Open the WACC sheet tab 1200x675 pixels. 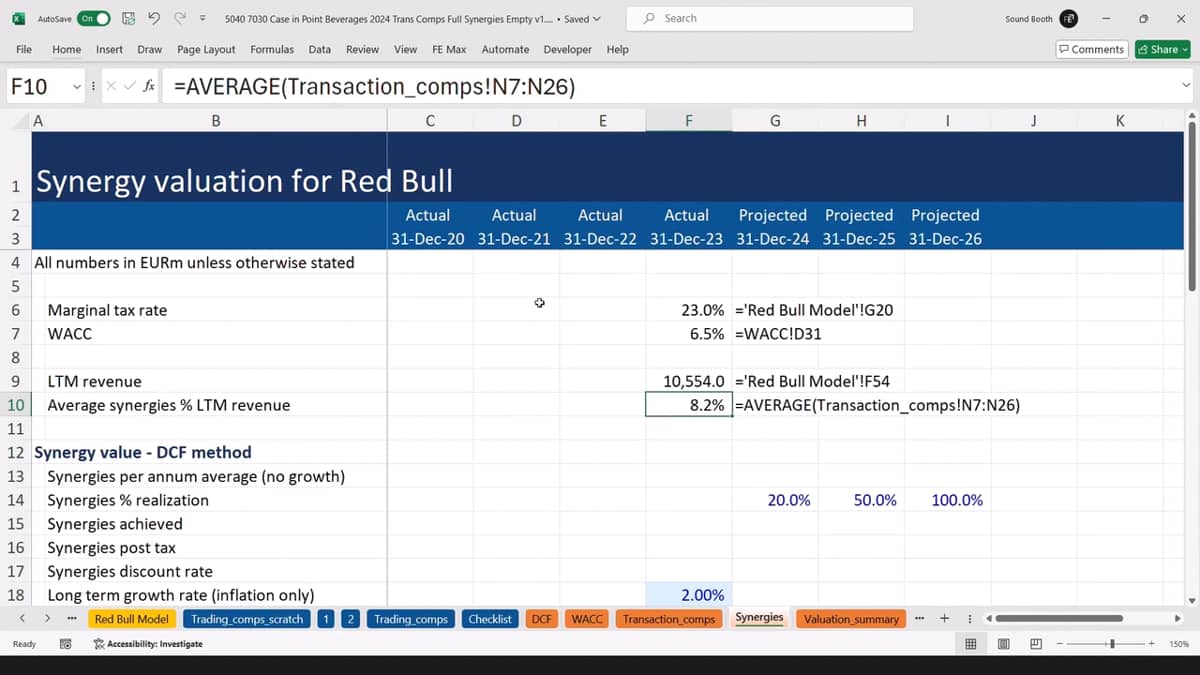pos(587,619)
